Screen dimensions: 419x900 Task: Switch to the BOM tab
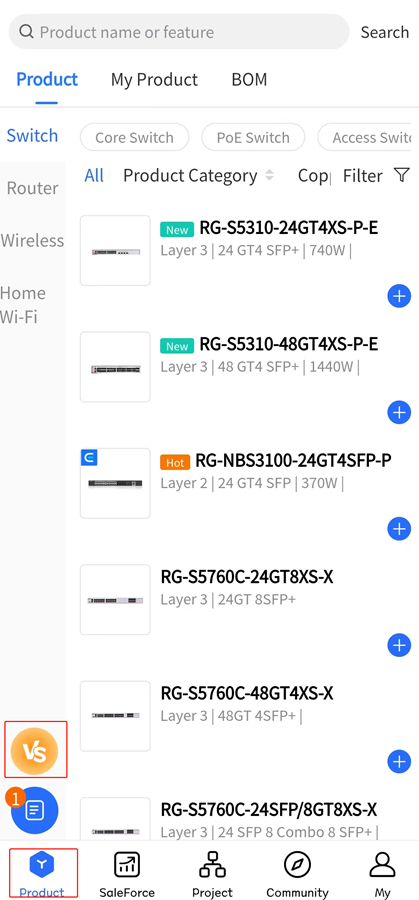(x=249, y=79)
